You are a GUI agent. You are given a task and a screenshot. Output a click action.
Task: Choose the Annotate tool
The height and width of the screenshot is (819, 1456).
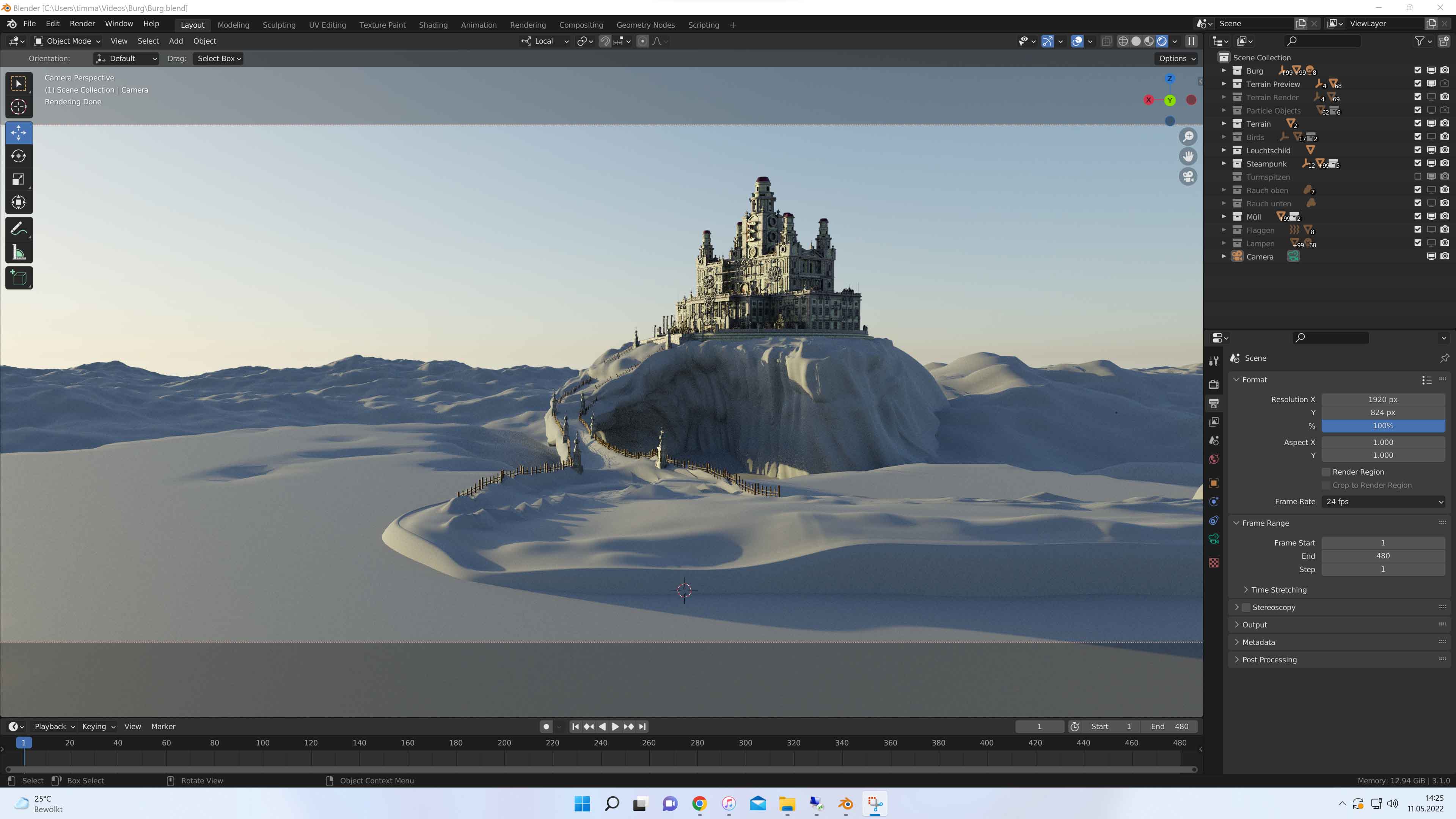point(19,229)
